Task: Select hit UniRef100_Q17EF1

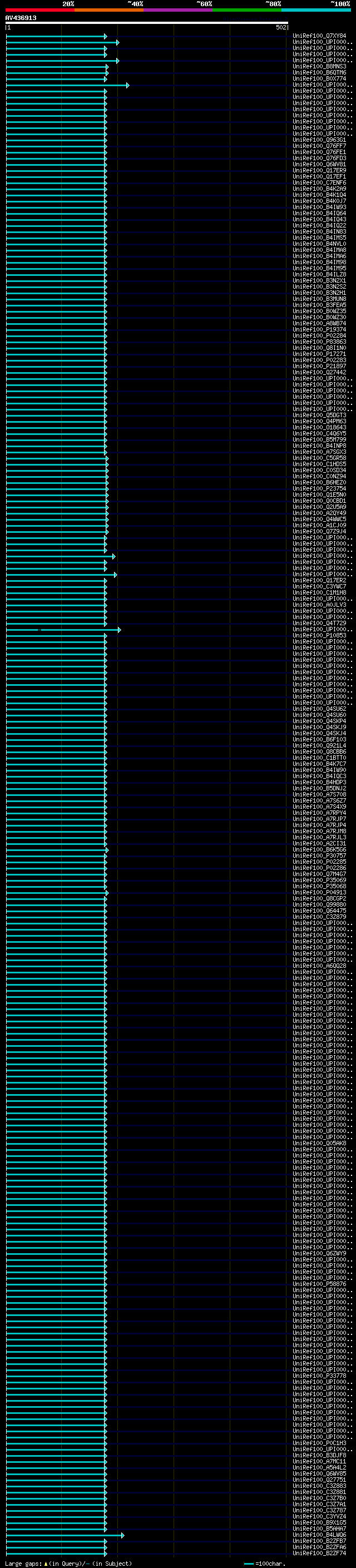Action: click(x=319, y=176)
